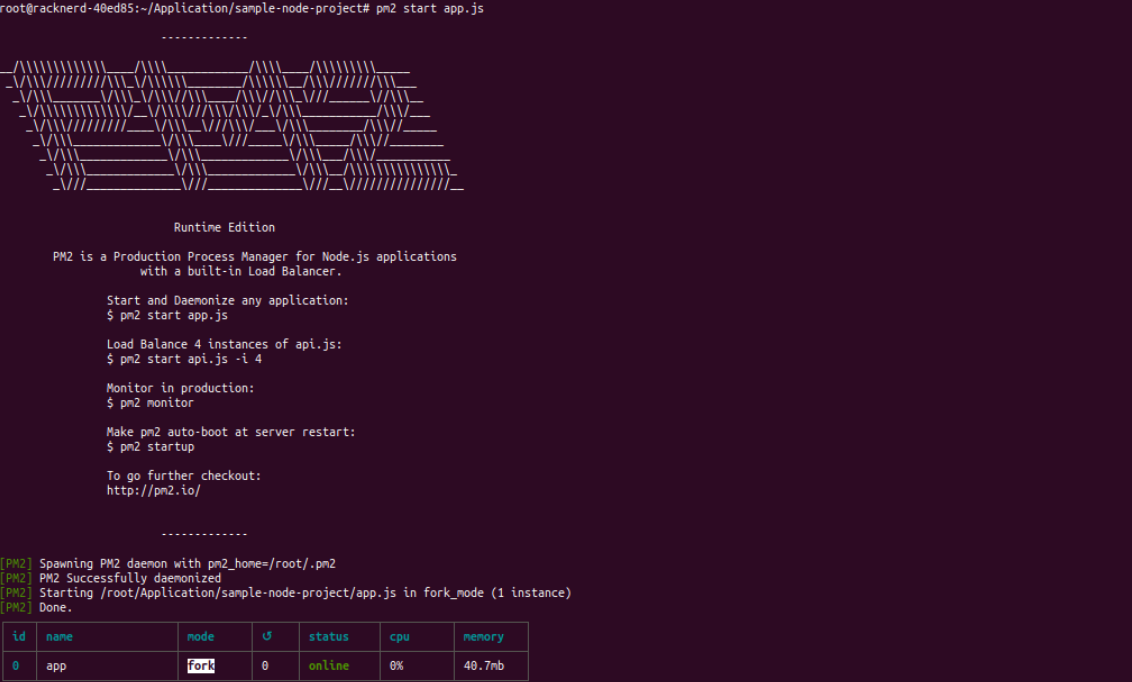Click the green "online" status value
The height and width of the screenshot is (682, 1132).
(328, 665)
